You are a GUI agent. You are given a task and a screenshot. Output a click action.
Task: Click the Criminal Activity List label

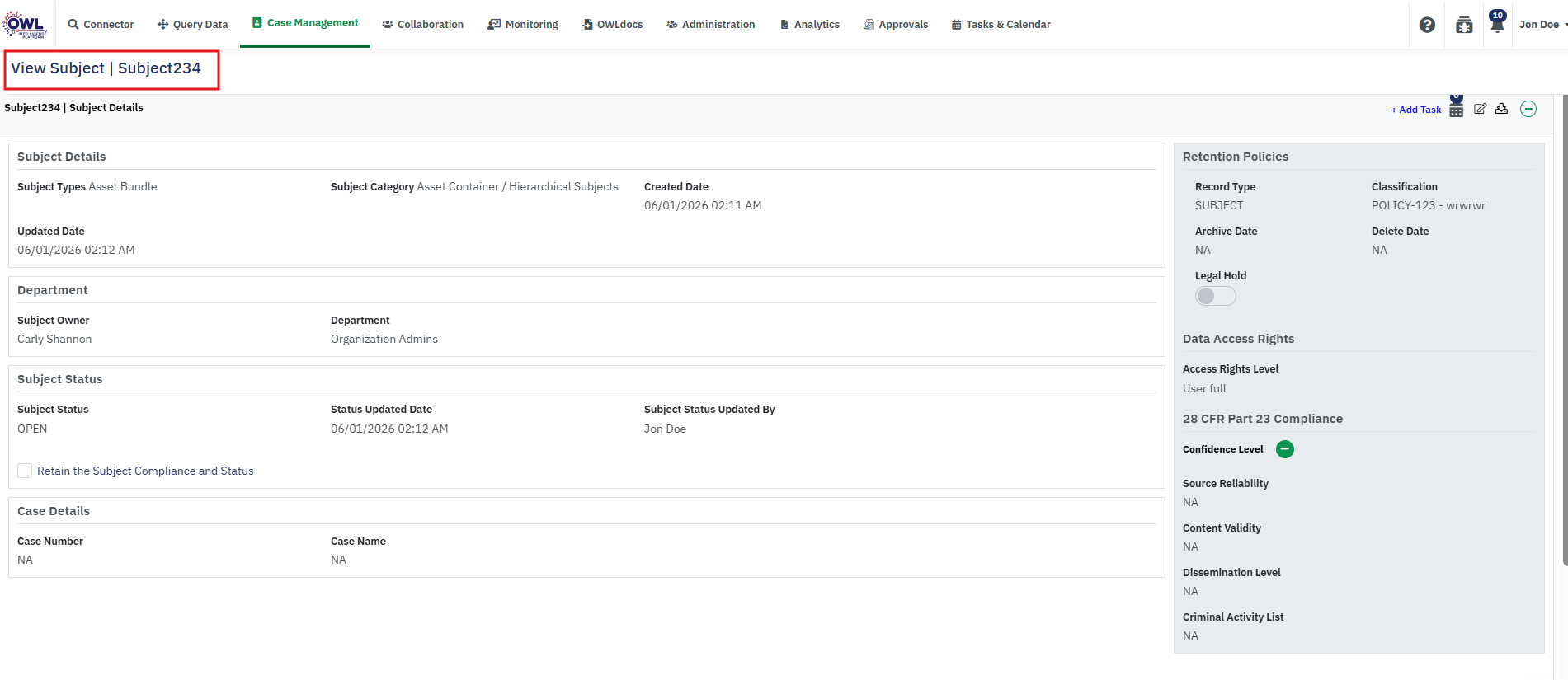point(1233,617)
